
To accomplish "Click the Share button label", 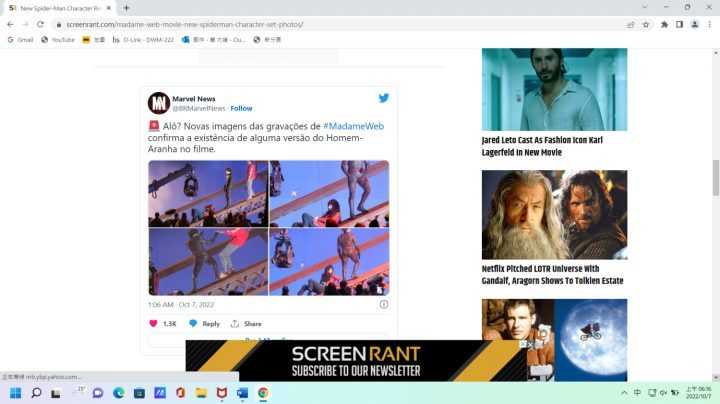I will click(x=253, y=324).
